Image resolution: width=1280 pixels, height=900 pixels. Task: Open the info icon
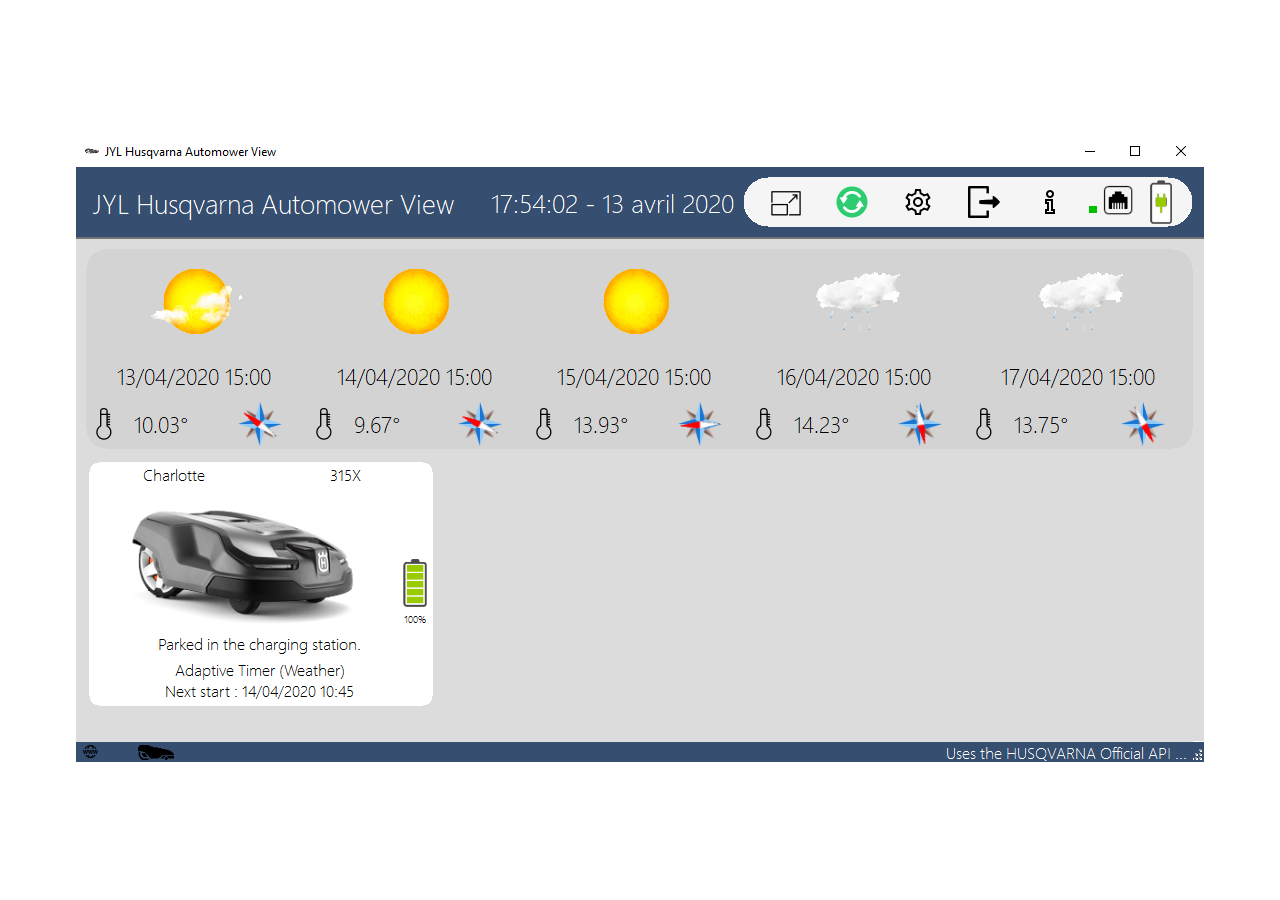coord(1049,202)
